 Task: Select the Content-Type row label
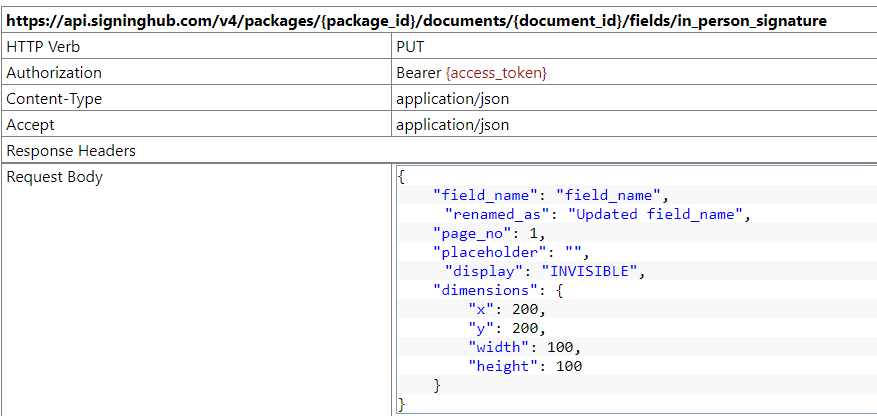54,99
